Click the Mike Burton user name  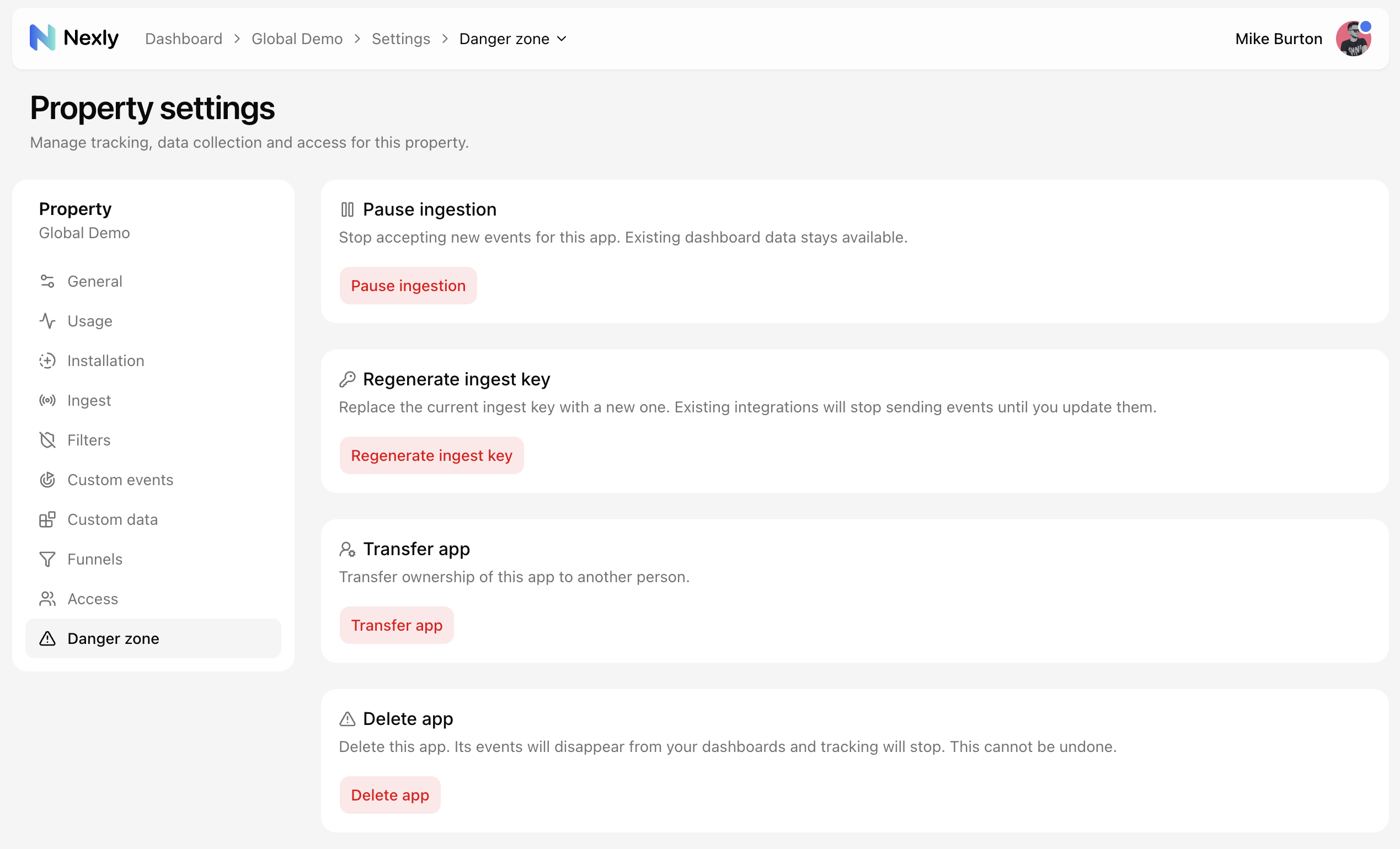1279,39
